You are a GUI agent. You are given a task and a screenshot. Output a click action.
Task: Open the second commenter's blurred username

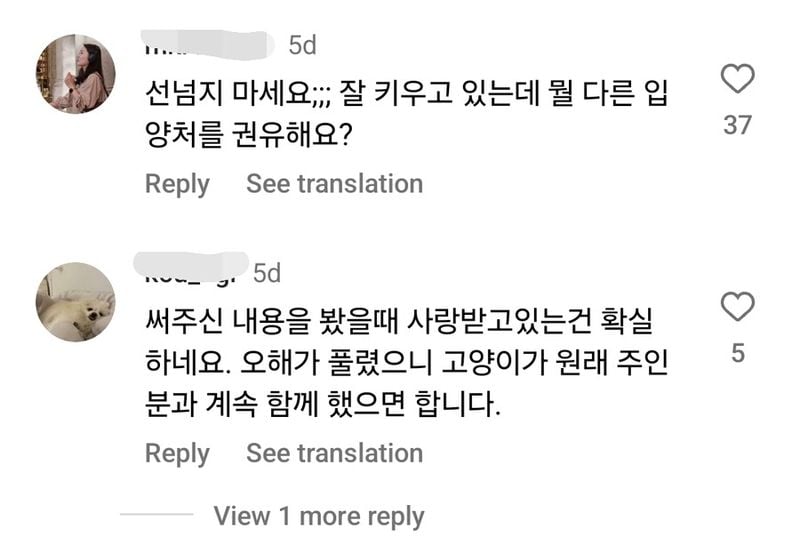(x=191, y=269)
